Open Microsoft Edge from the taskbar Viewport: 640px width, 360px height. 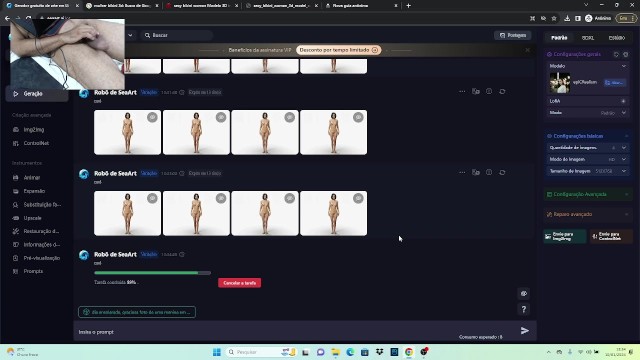pos(350,352)
